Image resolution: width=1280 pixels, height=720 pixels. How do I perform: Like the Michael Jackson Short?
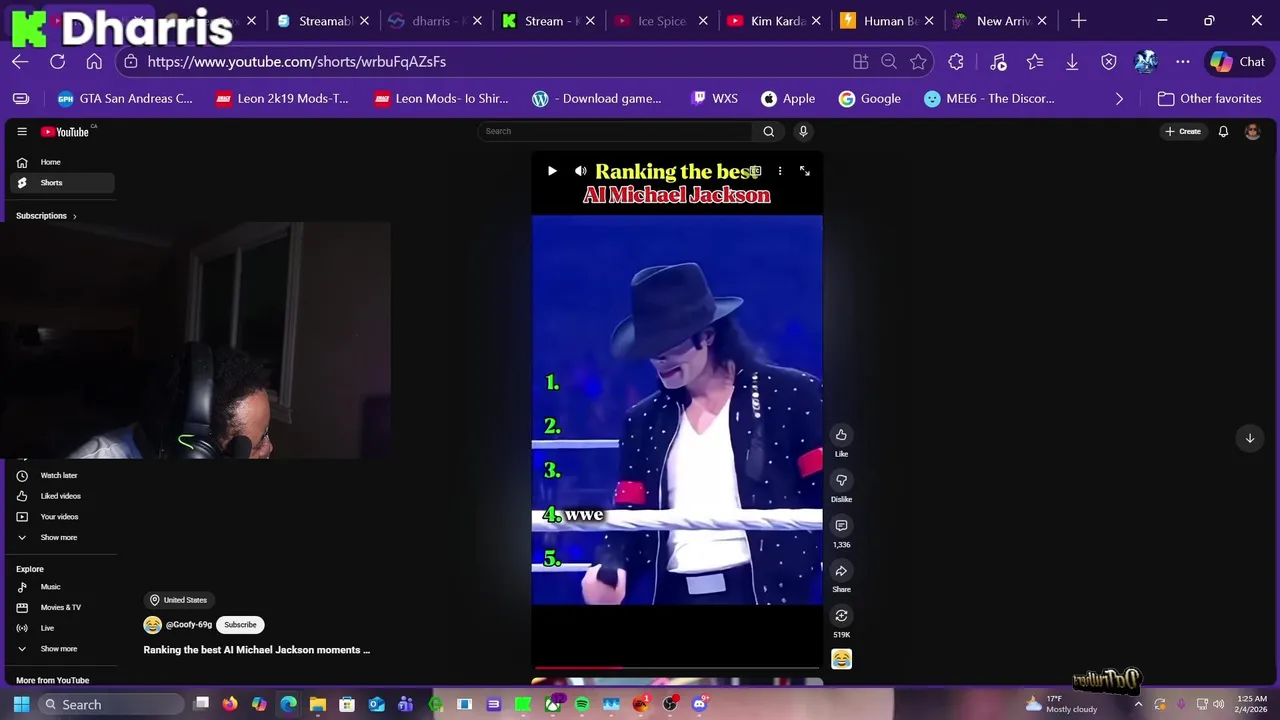pyautogui.click(x=841, y=435)
